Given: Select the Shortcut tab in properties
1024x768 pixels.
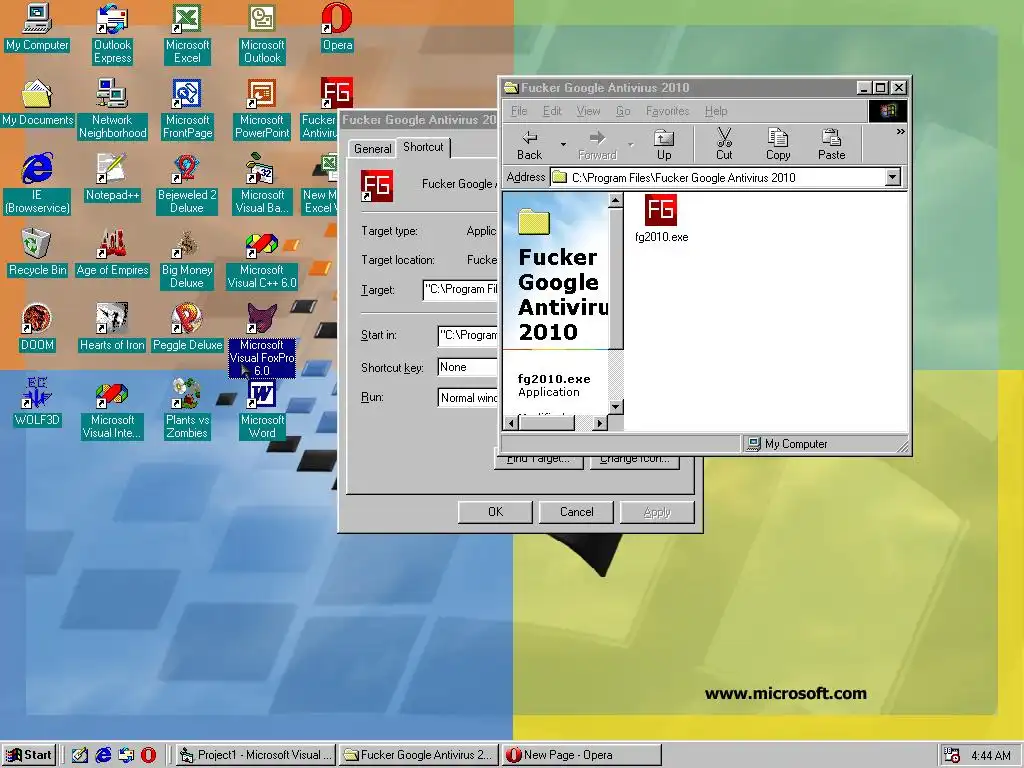Looking at the screenshot, I should (423, 147).
